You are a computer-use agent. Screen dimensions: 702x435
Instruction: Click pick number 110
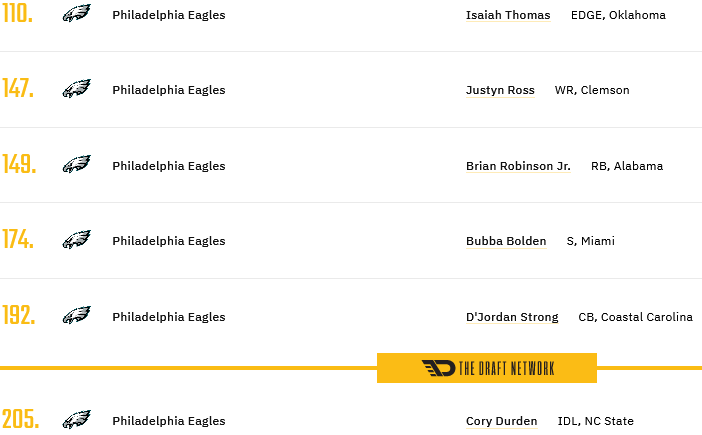click(18, 14)
